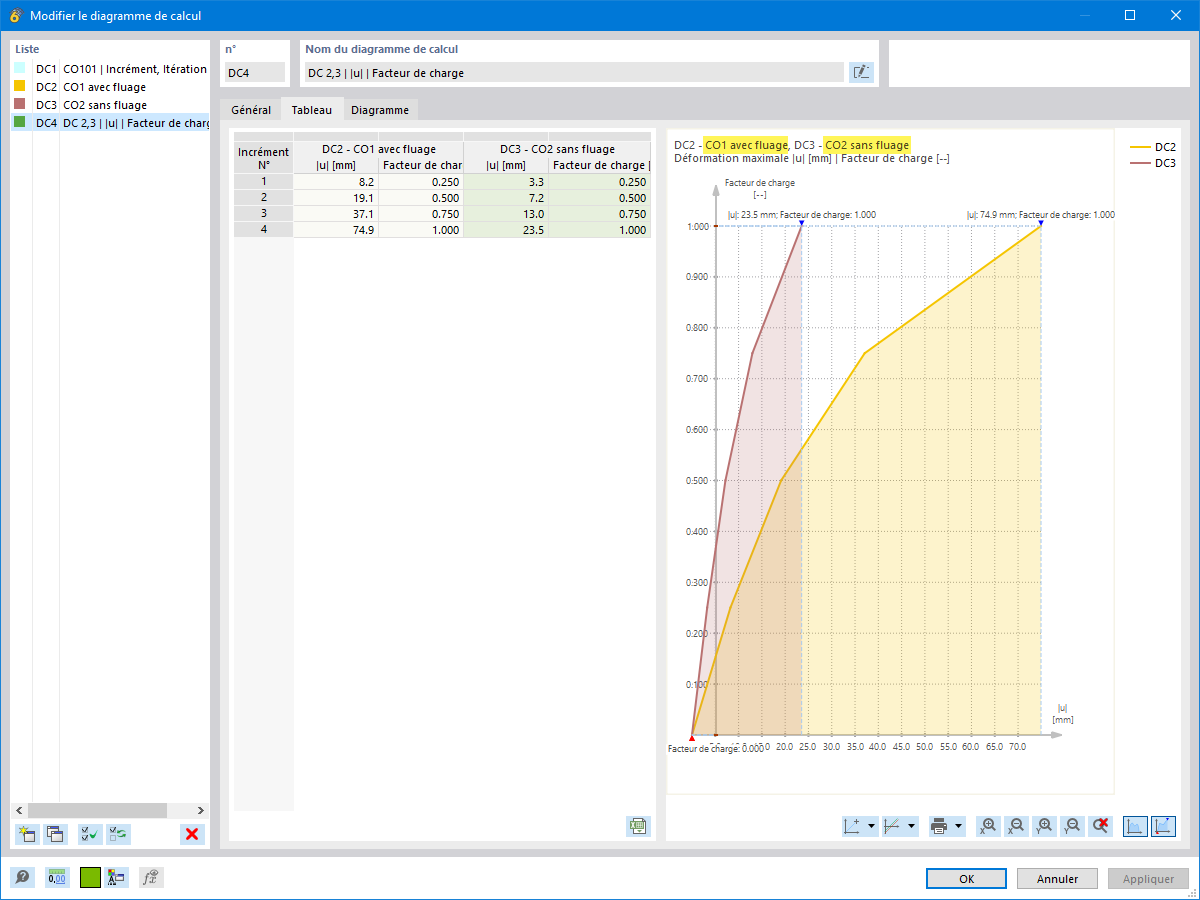The image size is (1200, 900).
Task: Click the DC3 legend entry
Action: (1153, 163)
